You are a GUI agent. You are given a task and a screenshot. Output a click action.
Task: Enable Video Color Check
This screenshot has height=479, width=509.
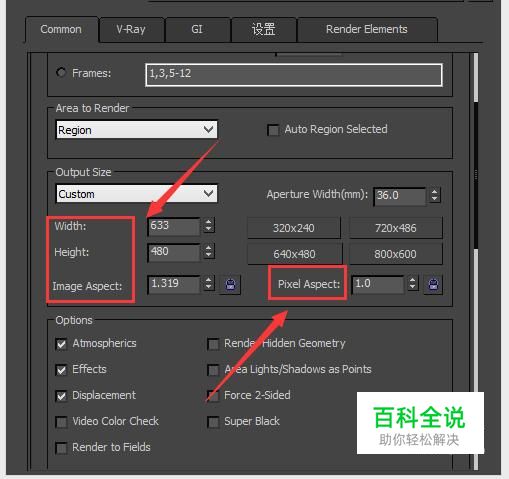point(61,422)
